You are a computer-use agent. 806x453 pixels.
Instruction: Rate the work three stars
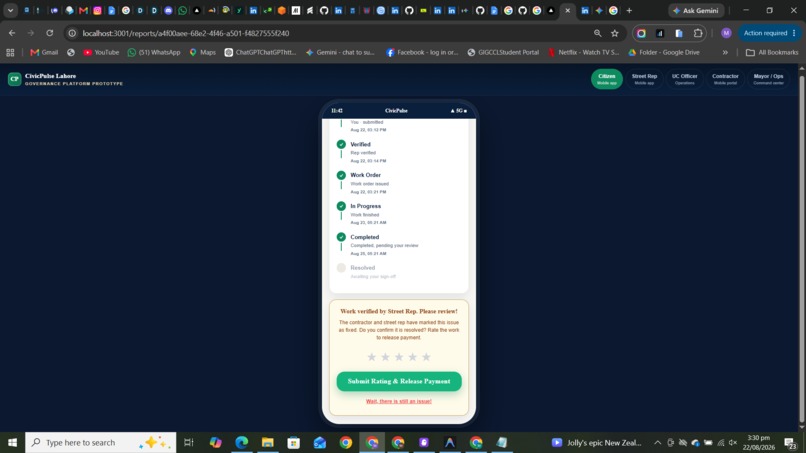pyautogui.click(x=399, y=357)
